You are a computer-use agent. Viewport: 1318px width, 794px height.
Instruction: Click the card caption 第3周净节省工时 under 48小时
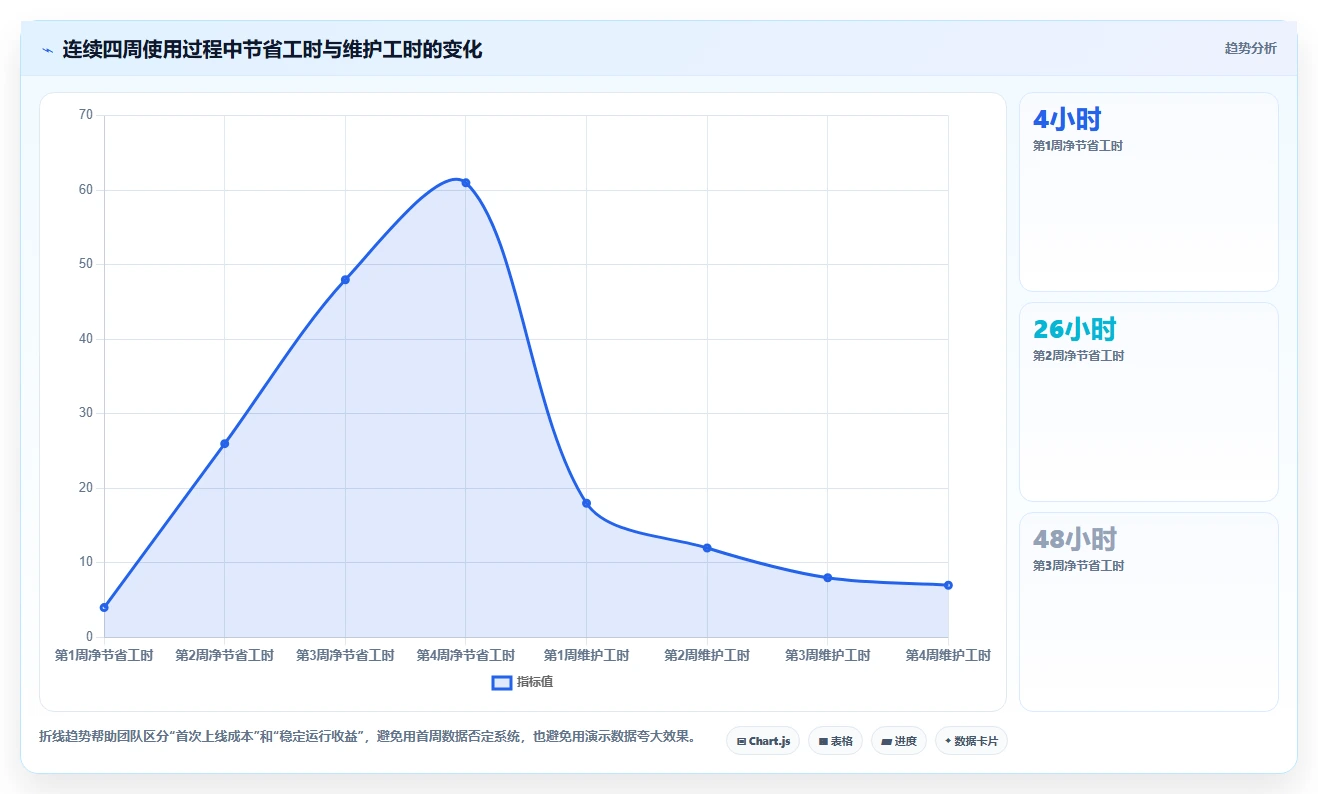tap(1078, 566)
